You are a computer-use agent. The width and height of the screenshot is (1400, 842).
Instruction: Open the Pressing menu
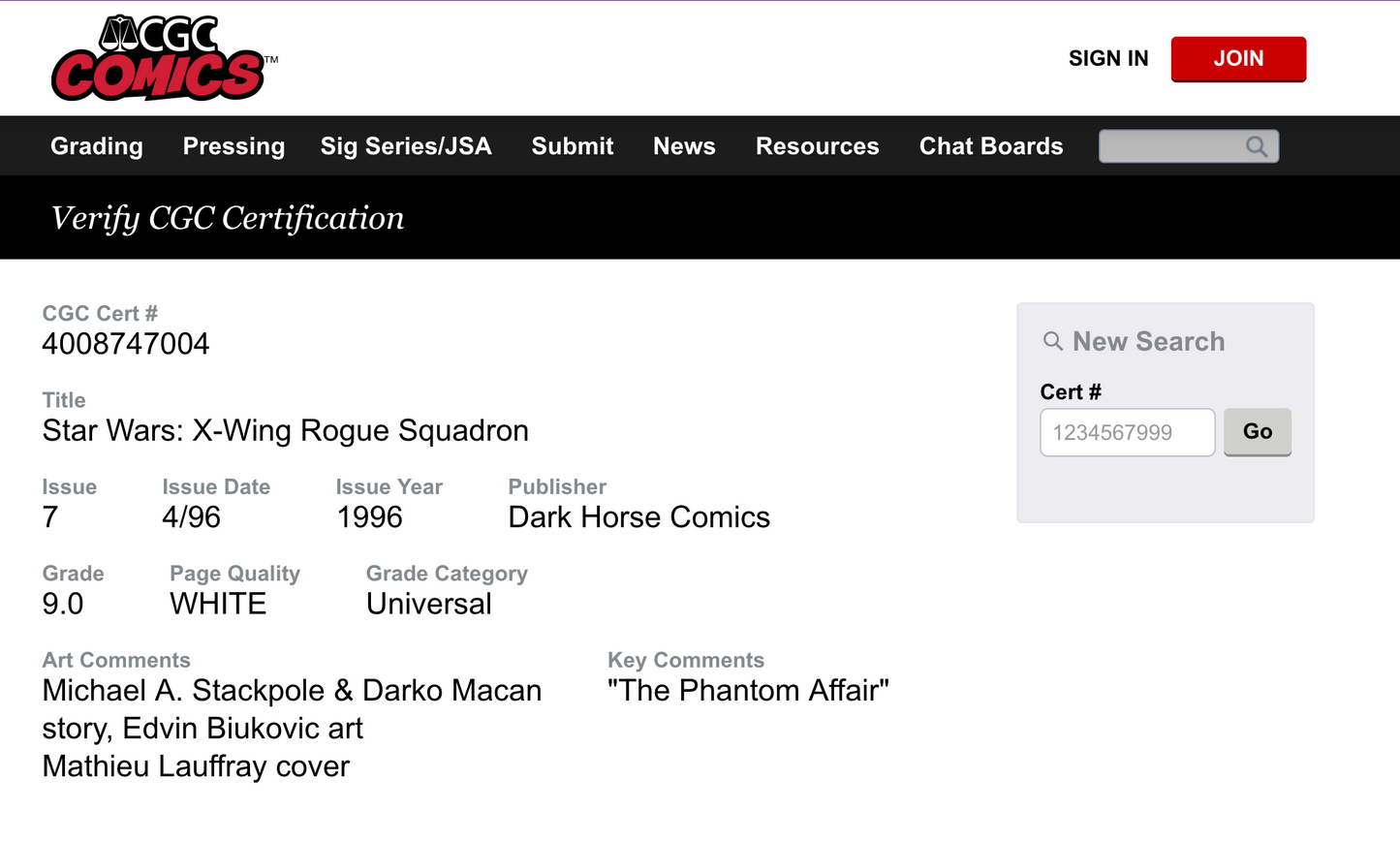click(x=233, y=145)
